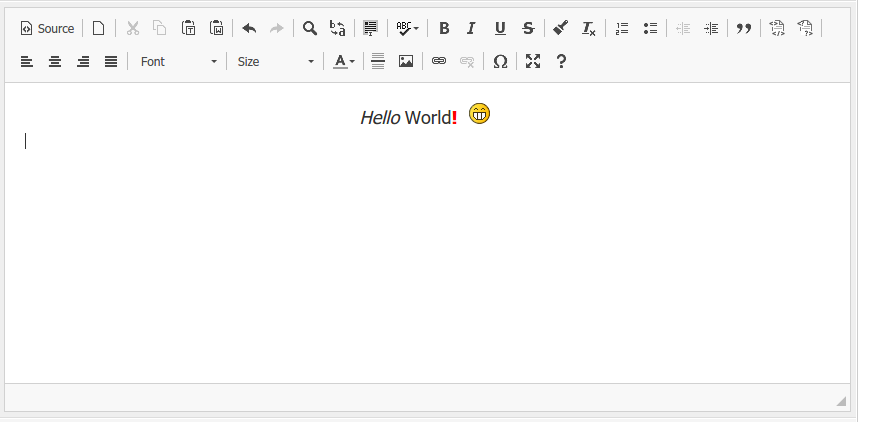Insert an image
871x422 pixels.
(406, 61)
